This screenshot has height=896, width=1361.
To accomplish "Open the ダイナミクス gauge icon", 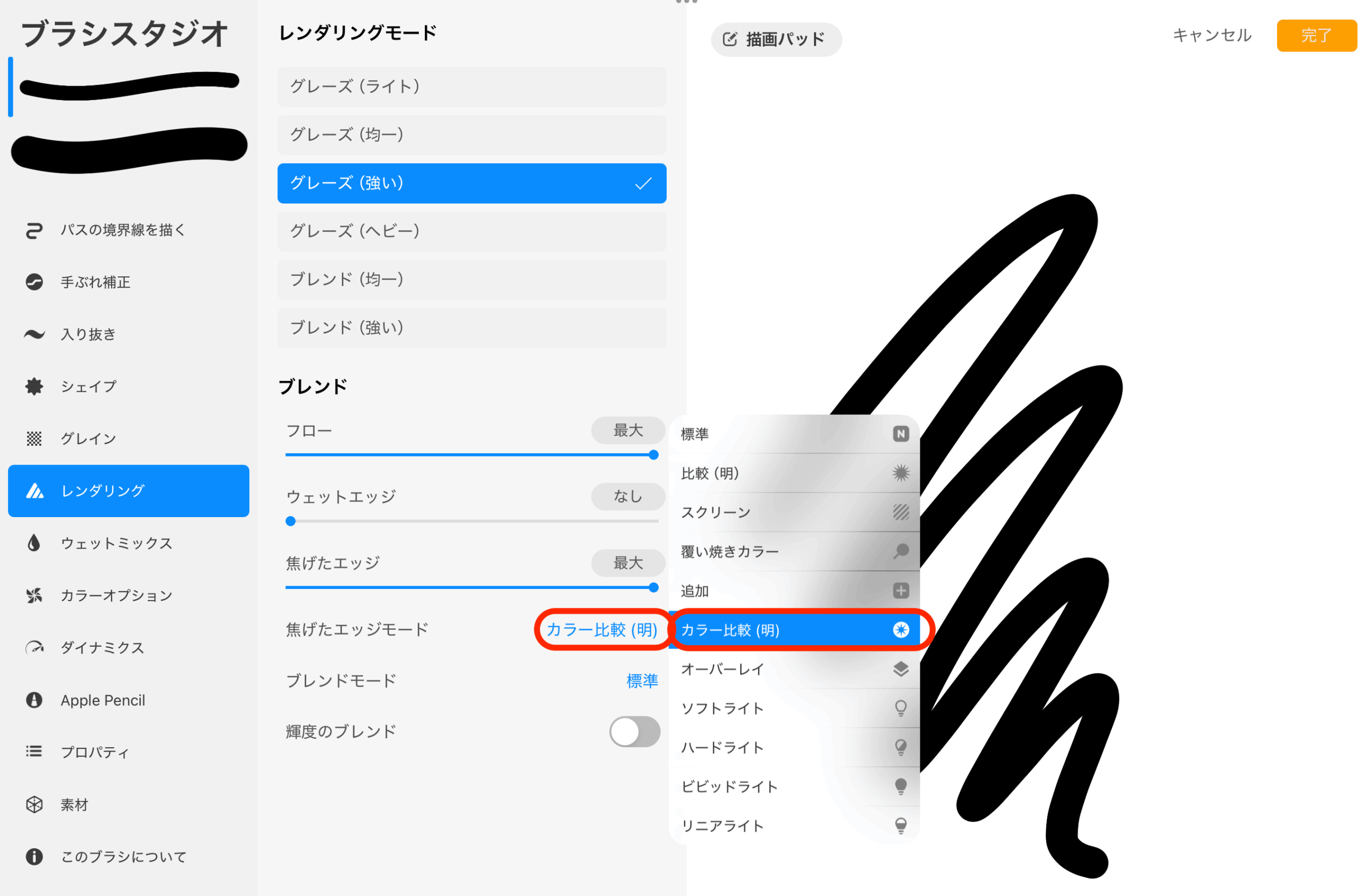I will [x=35, y=648].
